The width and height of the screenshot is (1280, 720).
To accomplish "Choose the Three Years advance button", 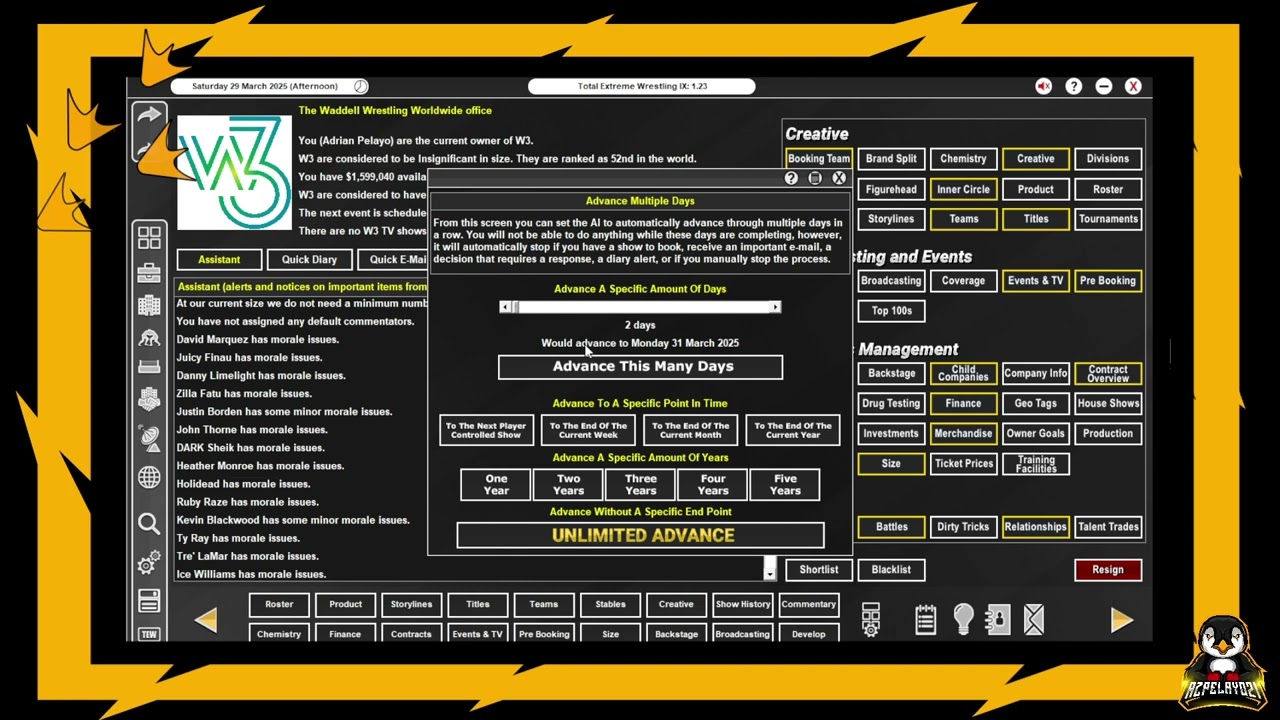I will click(640, 485).
